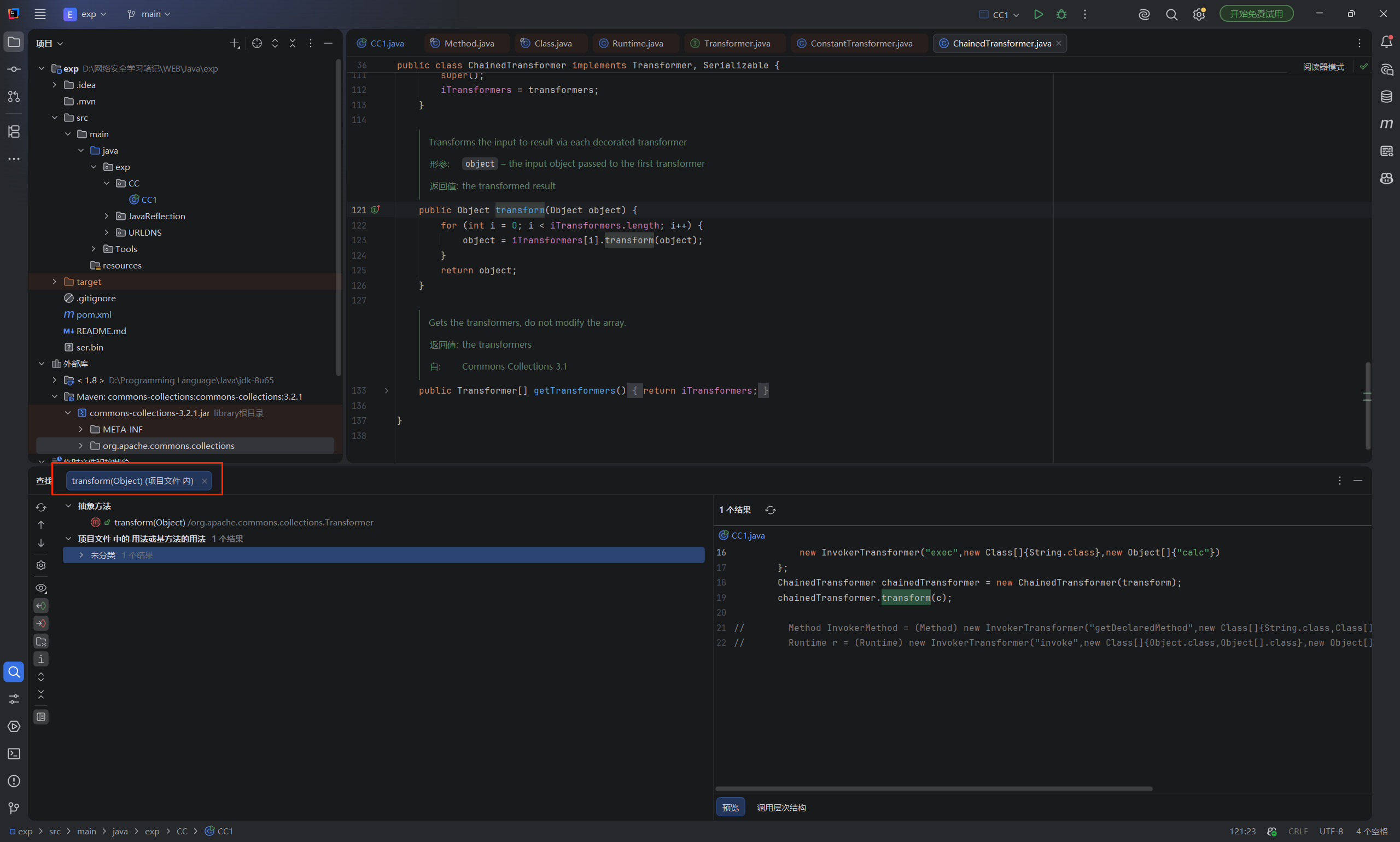Image resolution: width=1400 pixels, height=842 pixels.
Task: Open the CC1 run configuration dropdown
Action: coord(999,15)
